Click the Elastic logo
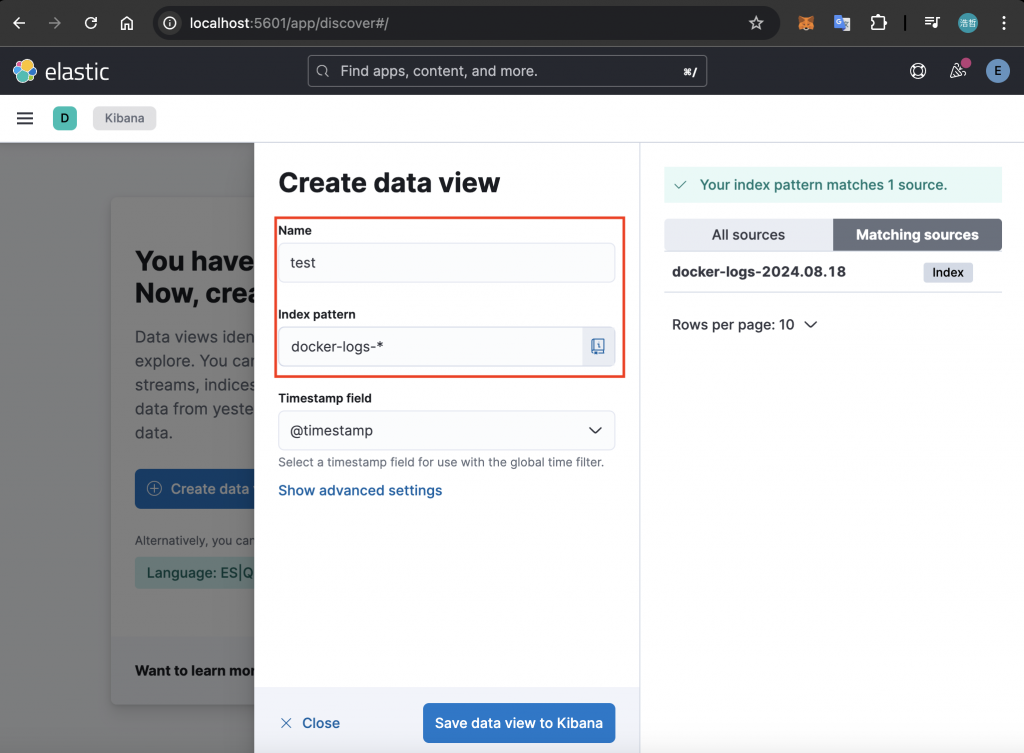Image resolution: width=1024 pixels, height=753 pixels. pyautogui.click(x=61, y=71)
